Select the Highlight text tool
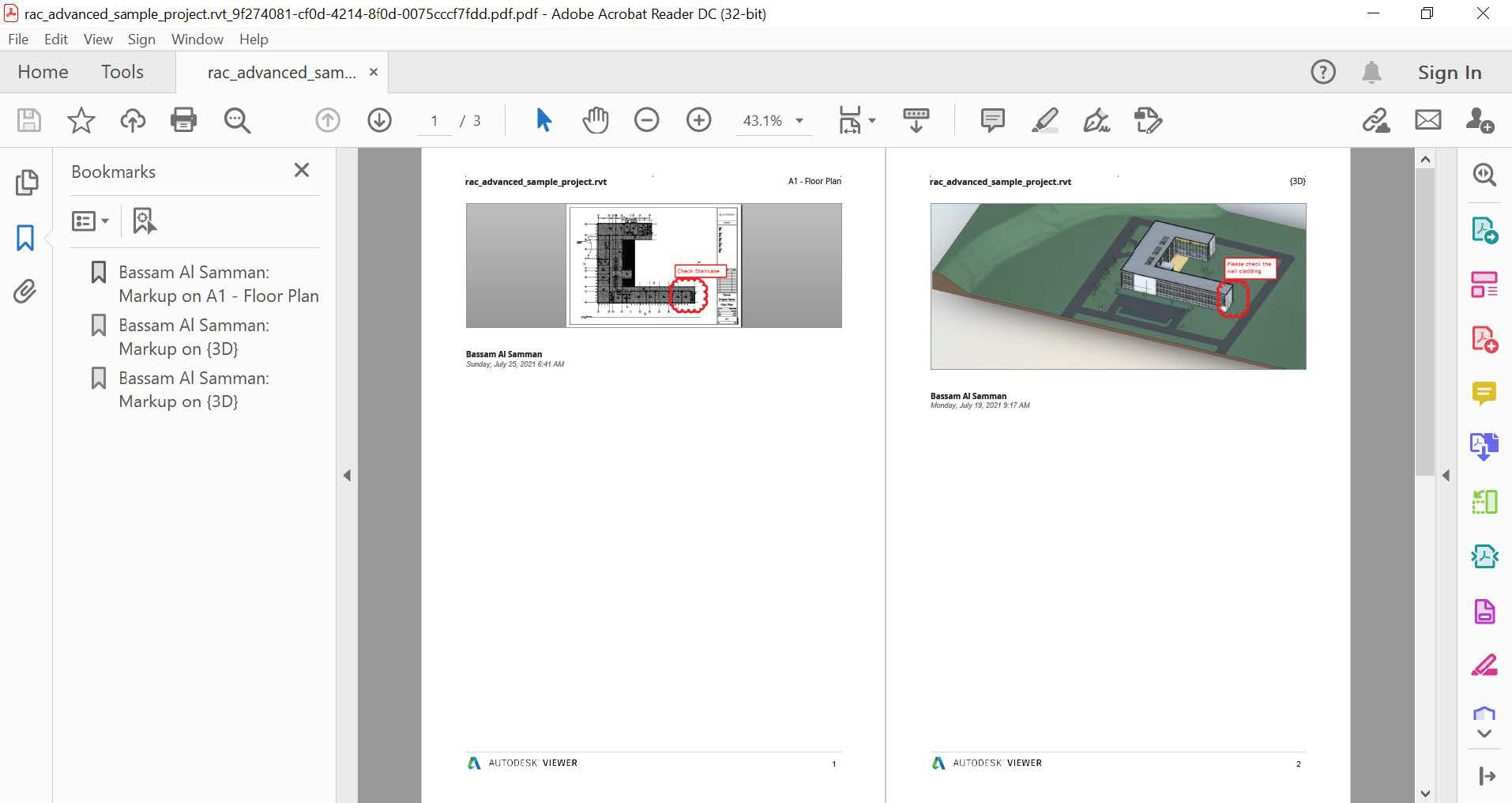1512x803 pixels. [1045, 120]
